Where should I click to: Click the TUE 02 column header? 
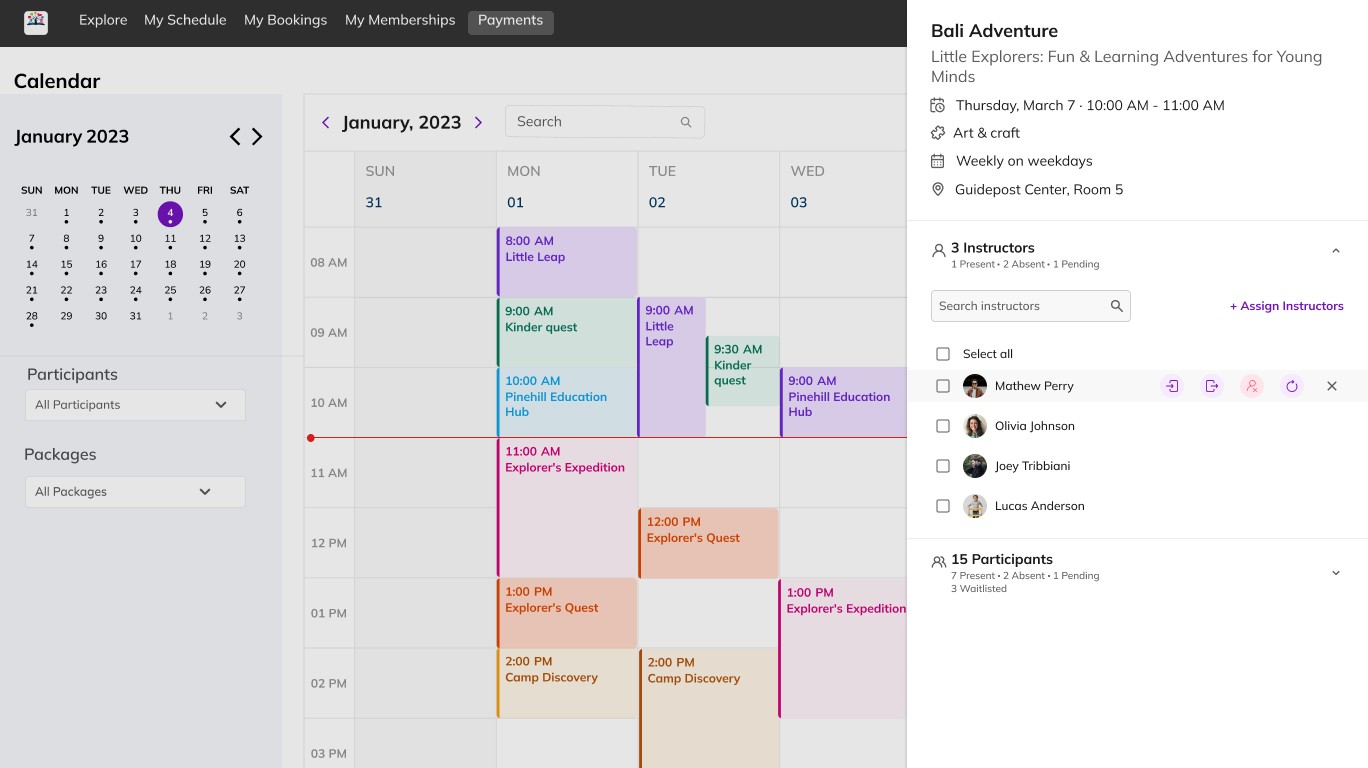[x=709, y=187]
